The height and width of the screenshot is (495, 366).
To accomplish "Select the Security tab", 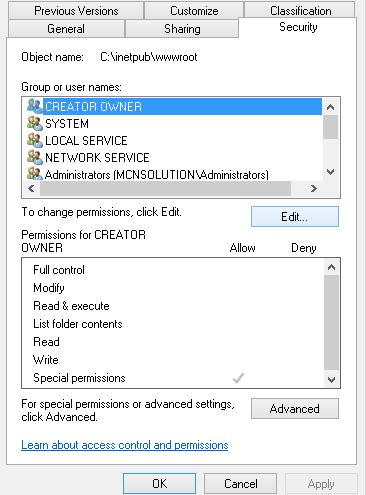I will pos(298,27).
